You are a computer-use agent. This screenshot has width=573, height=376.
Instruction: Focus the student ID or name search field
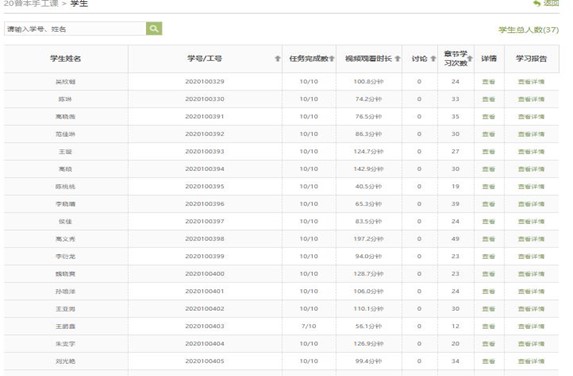tap(75, 29)
